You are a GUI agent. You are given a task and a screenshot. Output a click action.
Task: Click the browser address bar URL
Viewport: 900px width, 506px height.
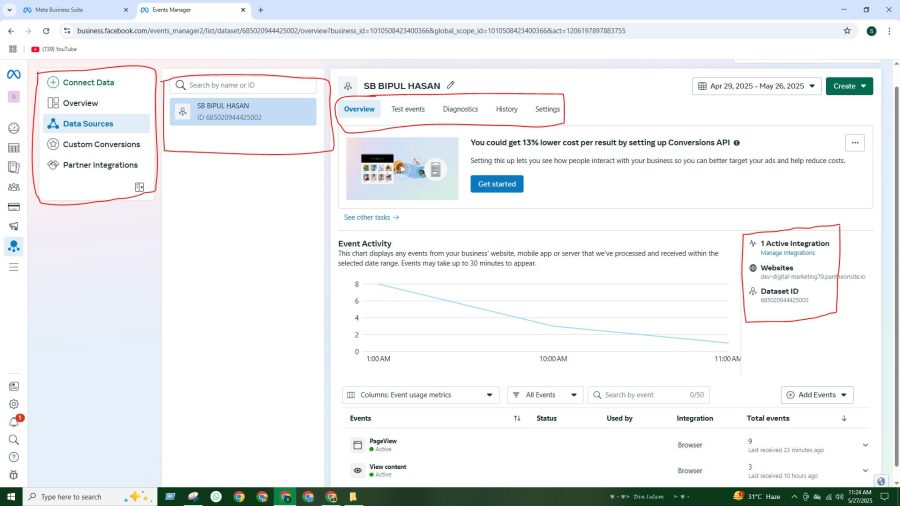click(x=351, y=31)
